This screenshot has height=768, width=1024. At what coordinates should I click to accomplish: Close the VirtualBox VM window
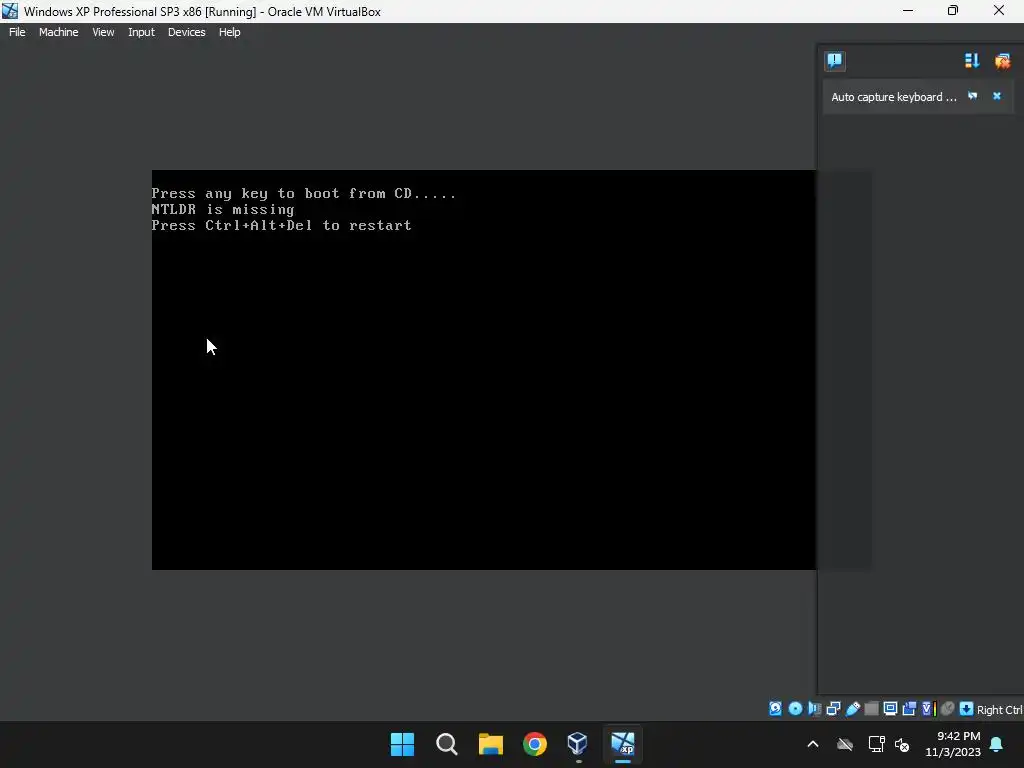click(999, 11)
